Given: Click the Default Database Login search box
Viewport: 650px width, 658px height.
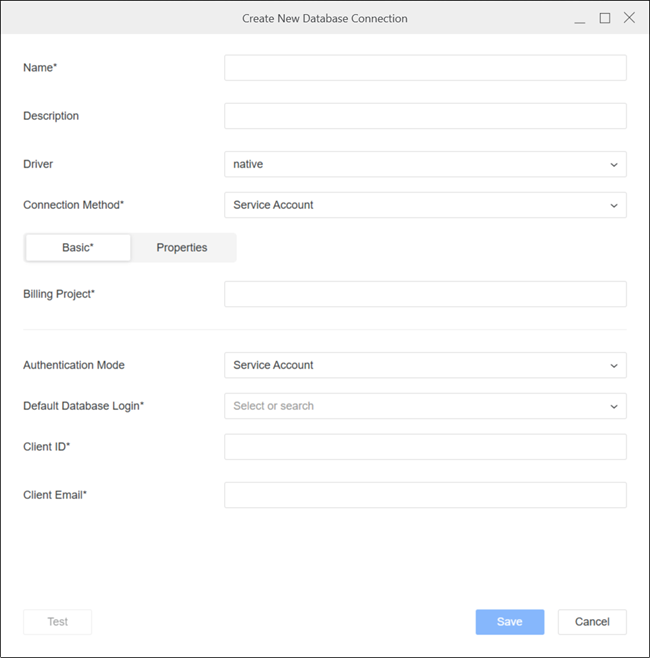Looking at the screenshot, I should 410,406.
